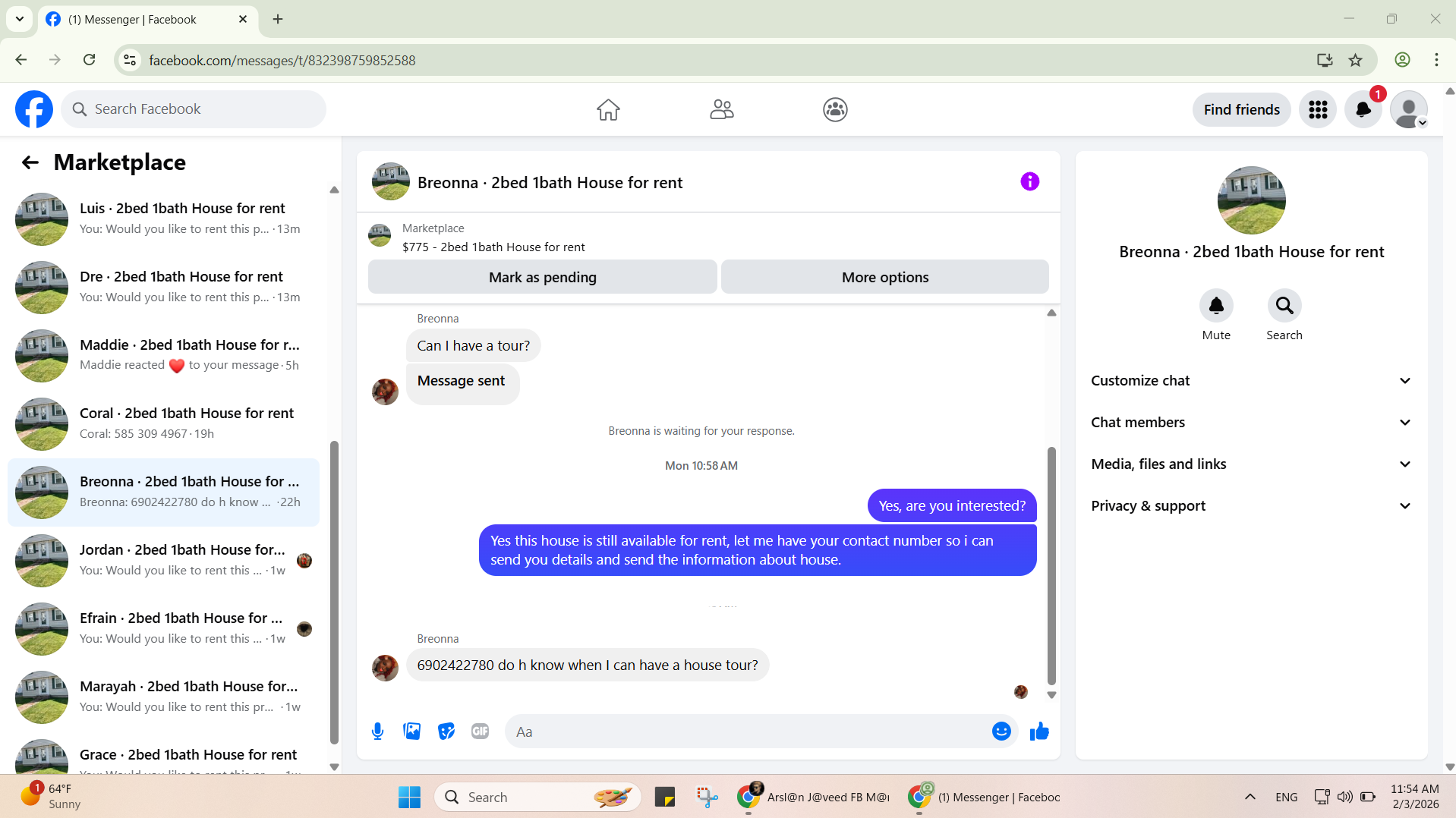Open the account profile menu
The width and height of the screenshot is (1456, 818).
pos(1409,110)
